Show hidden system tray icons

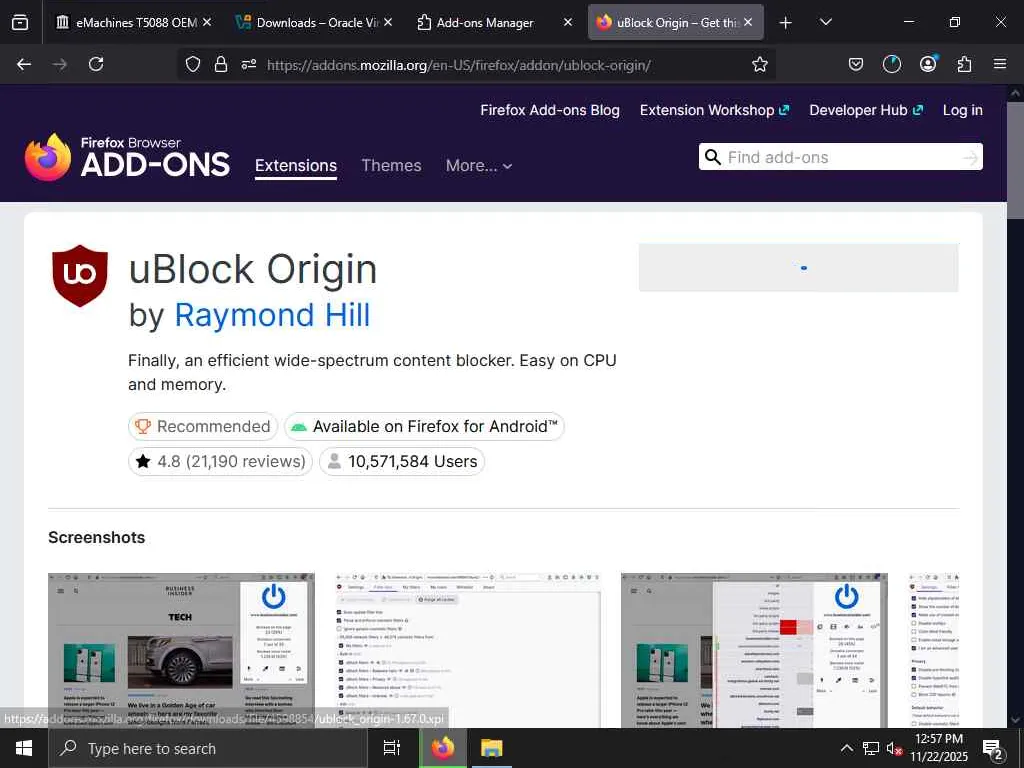846,748
